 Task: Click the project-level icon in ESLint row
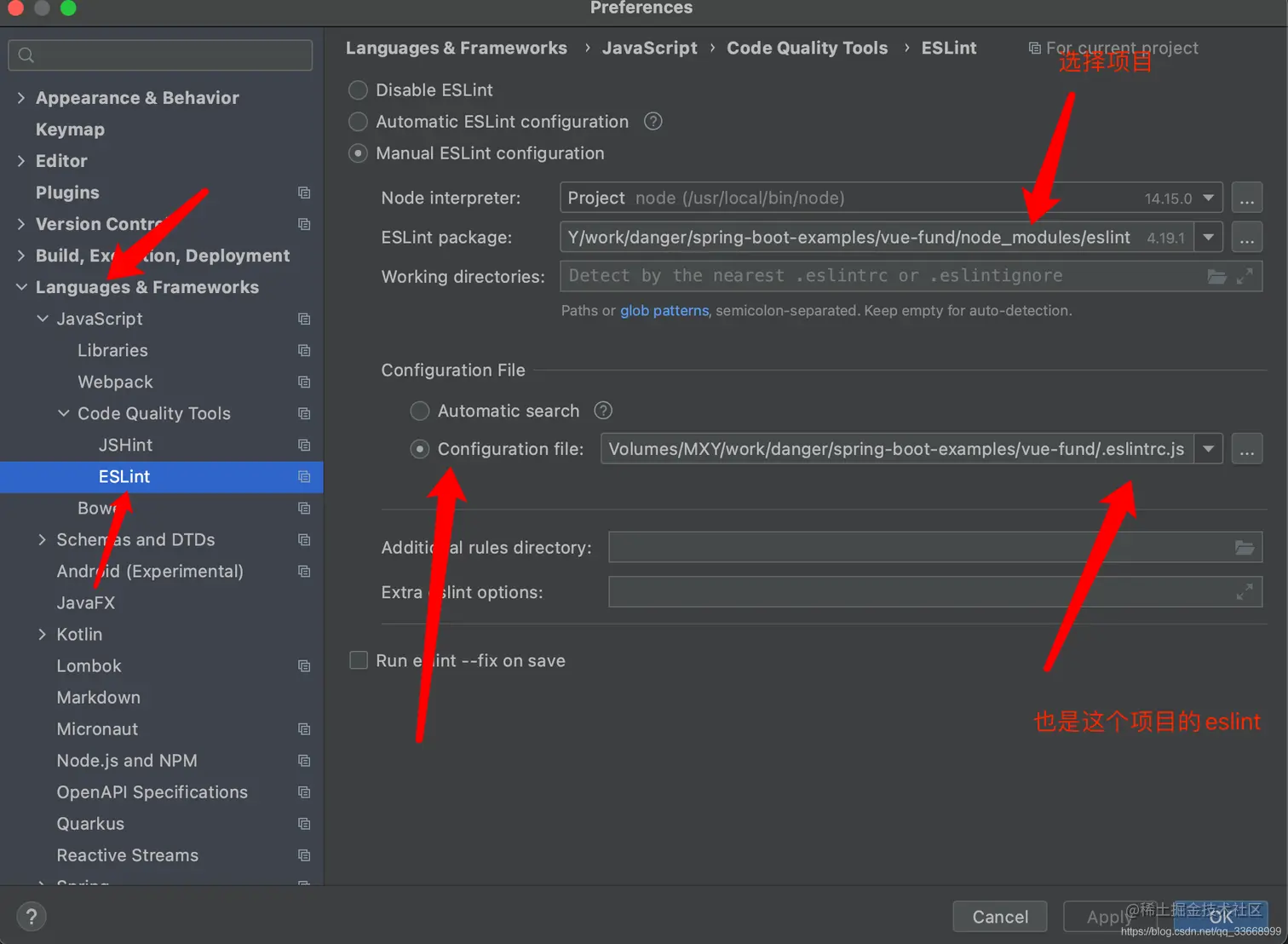304,476
